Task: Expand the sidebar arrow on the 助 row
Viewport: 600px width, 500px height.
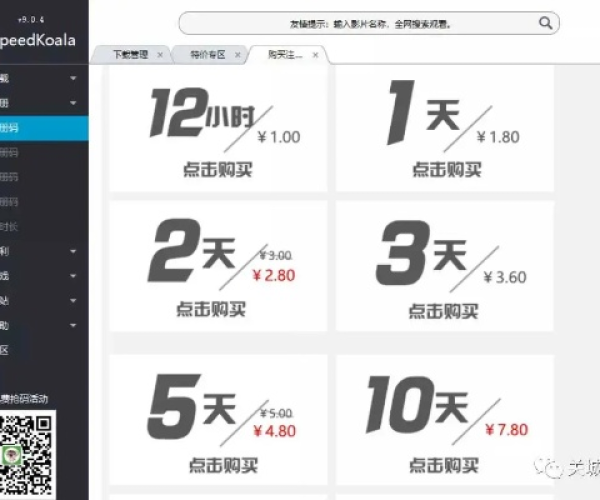Action: (x=73, y=326)
